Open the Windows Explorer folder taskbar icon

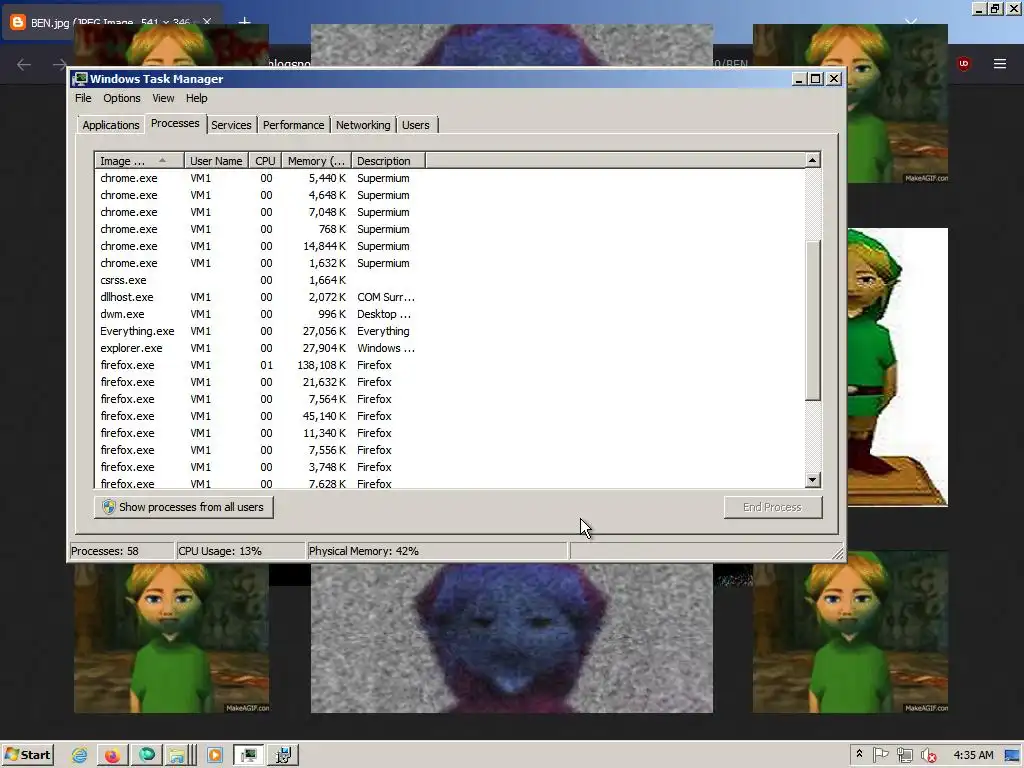click(x=180, y=756)
